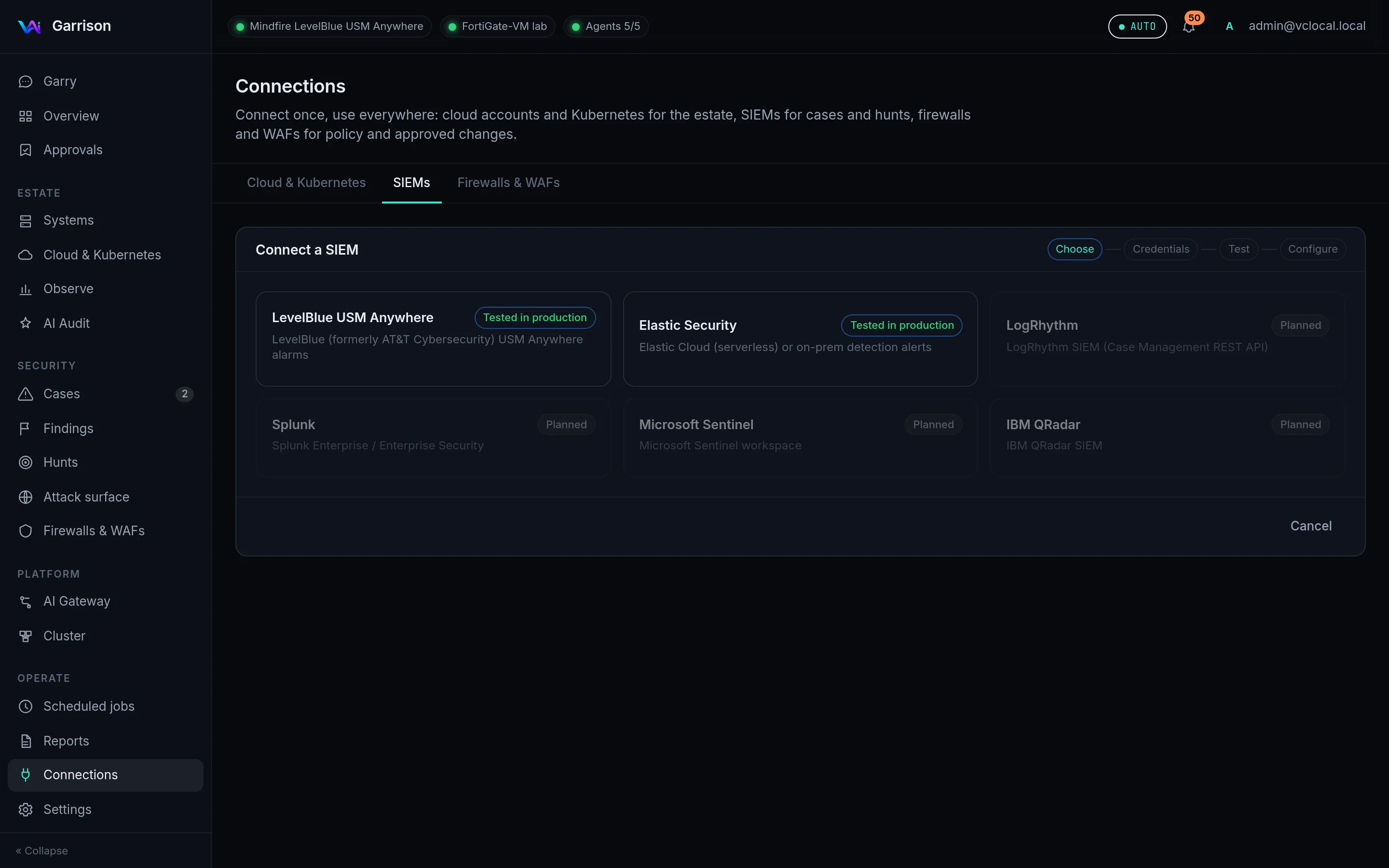Image resolution: width=1389 pixels, height=868 pixels.
Task: Click the FortiGate-VM lab status chip
Action: click(x=498, y=27)
